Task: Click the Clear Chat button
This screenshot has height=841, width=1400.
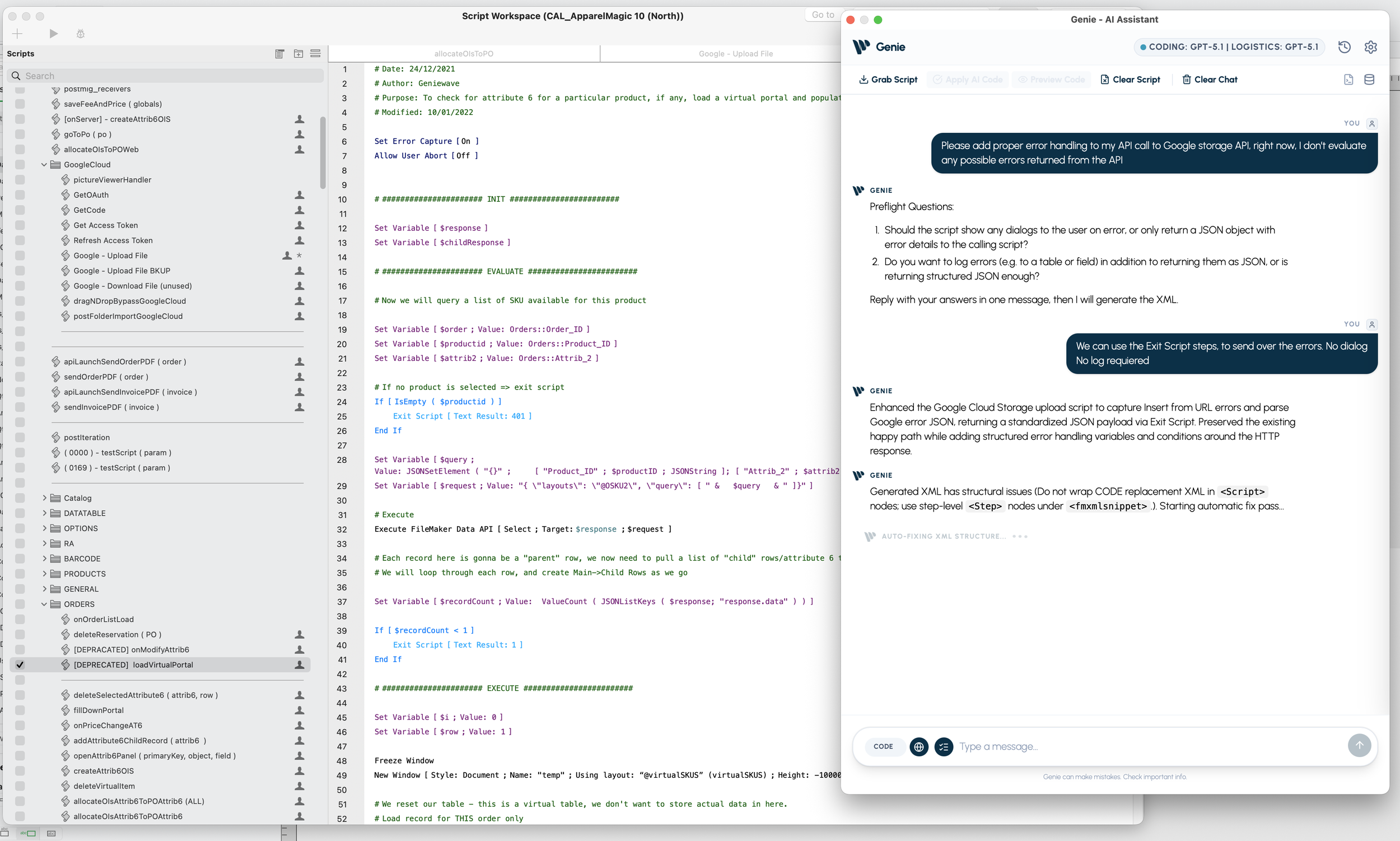Action: click(1209, 80)
